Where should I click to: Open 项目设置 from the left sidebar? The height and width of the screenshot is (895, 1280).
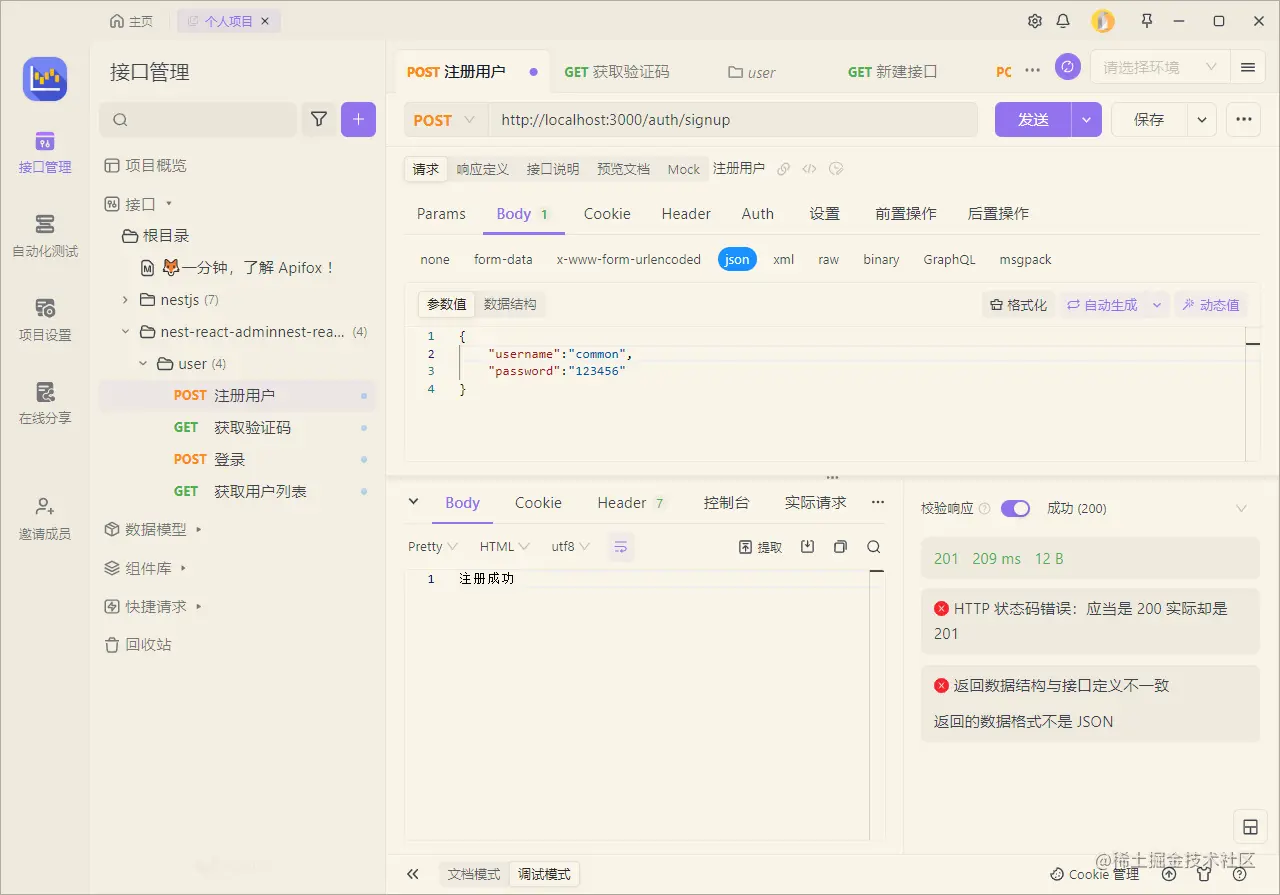coord(44,320)
